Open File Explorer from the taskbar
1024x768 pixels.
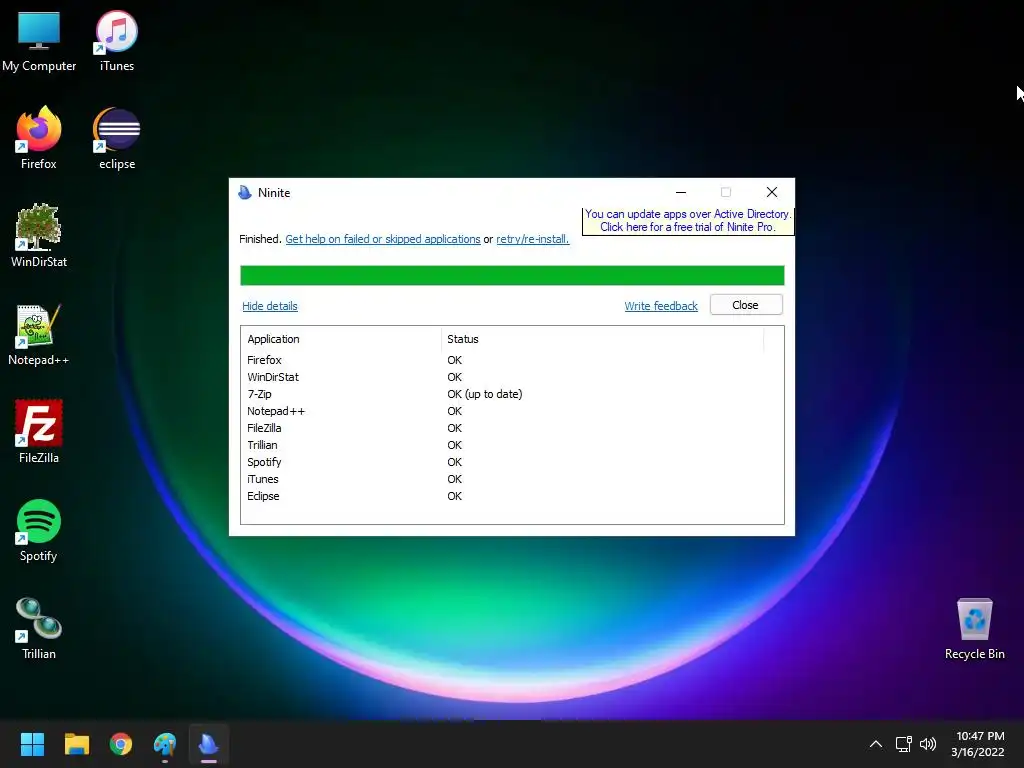(76, 744)
